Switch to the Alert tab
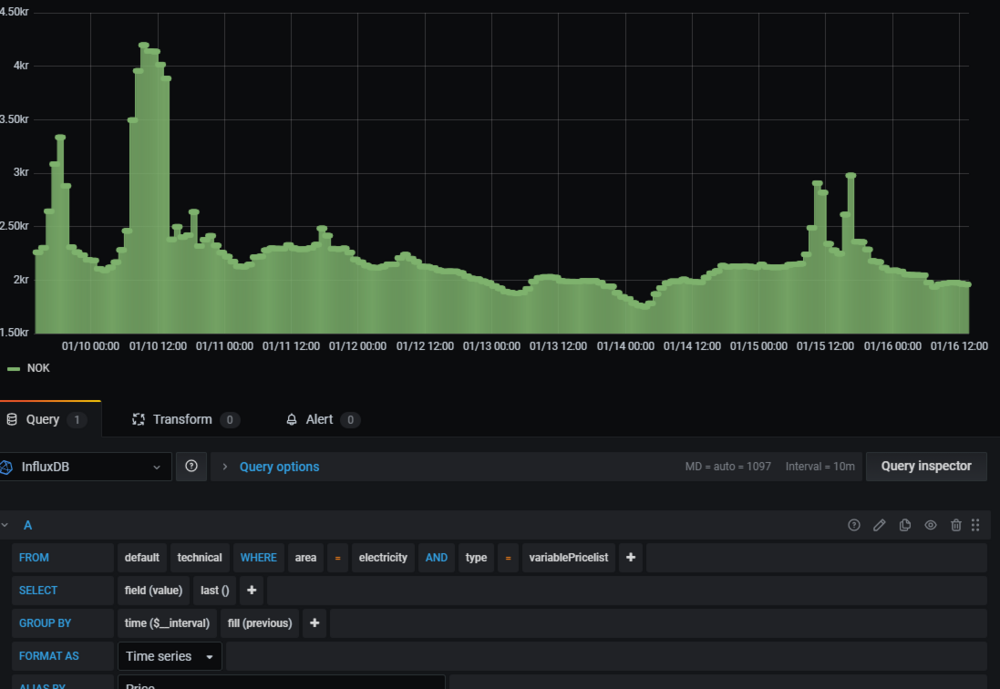1000x689 pixels. 319,419
